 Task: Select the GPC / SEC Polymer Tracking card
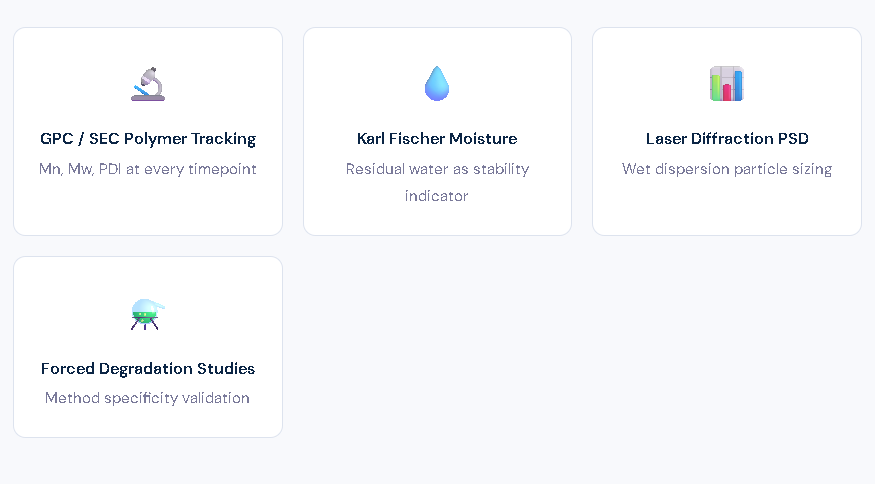pyautogui.click(x=148, y=210)
